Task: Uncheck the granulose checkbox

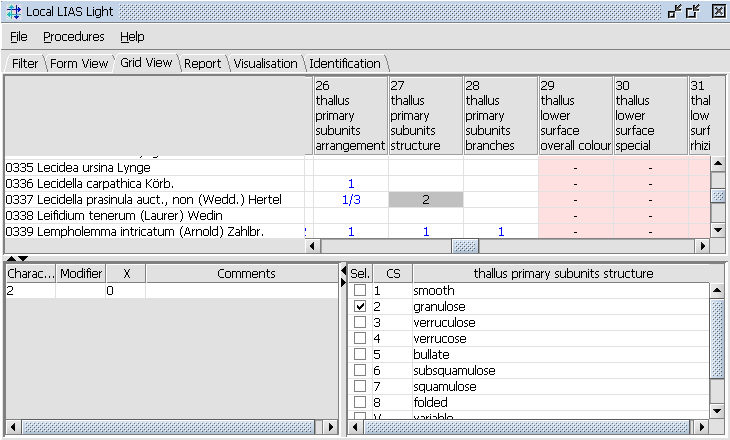Action: [360, 306]
